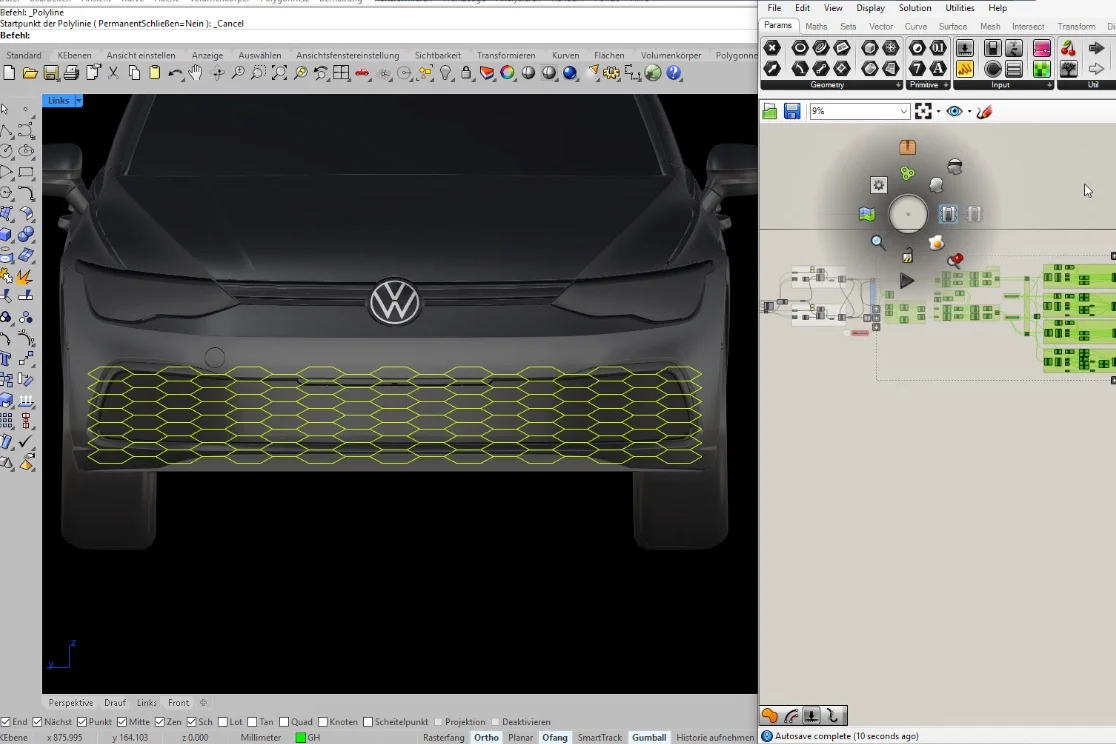The height and width of the screenshot is (744, 1116).
Task: Click the red sketch pen icon
Action: (984, 111)
